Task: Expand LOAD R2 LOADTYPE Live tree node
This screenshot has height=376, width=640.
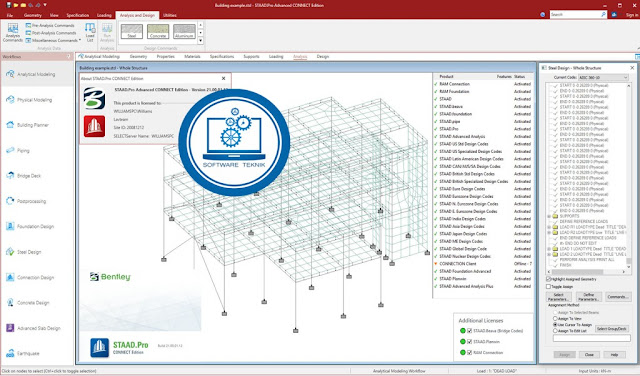Action: [549, 232]
